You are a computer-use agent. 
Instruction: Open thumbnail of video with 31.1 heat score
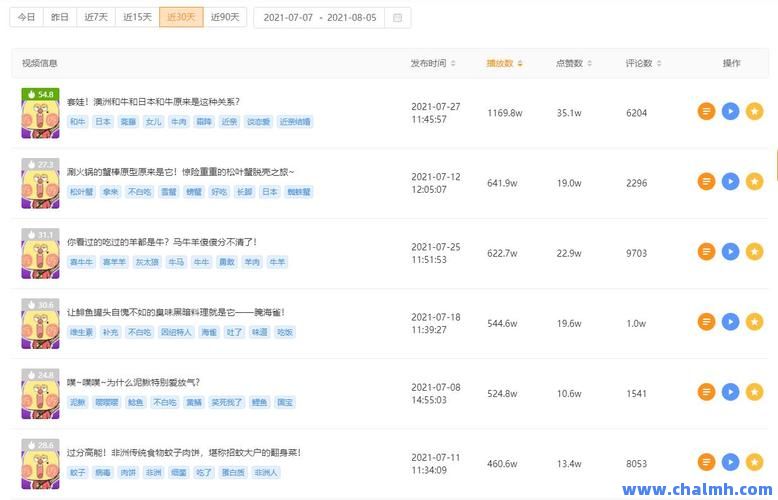[x=40, y=253]
